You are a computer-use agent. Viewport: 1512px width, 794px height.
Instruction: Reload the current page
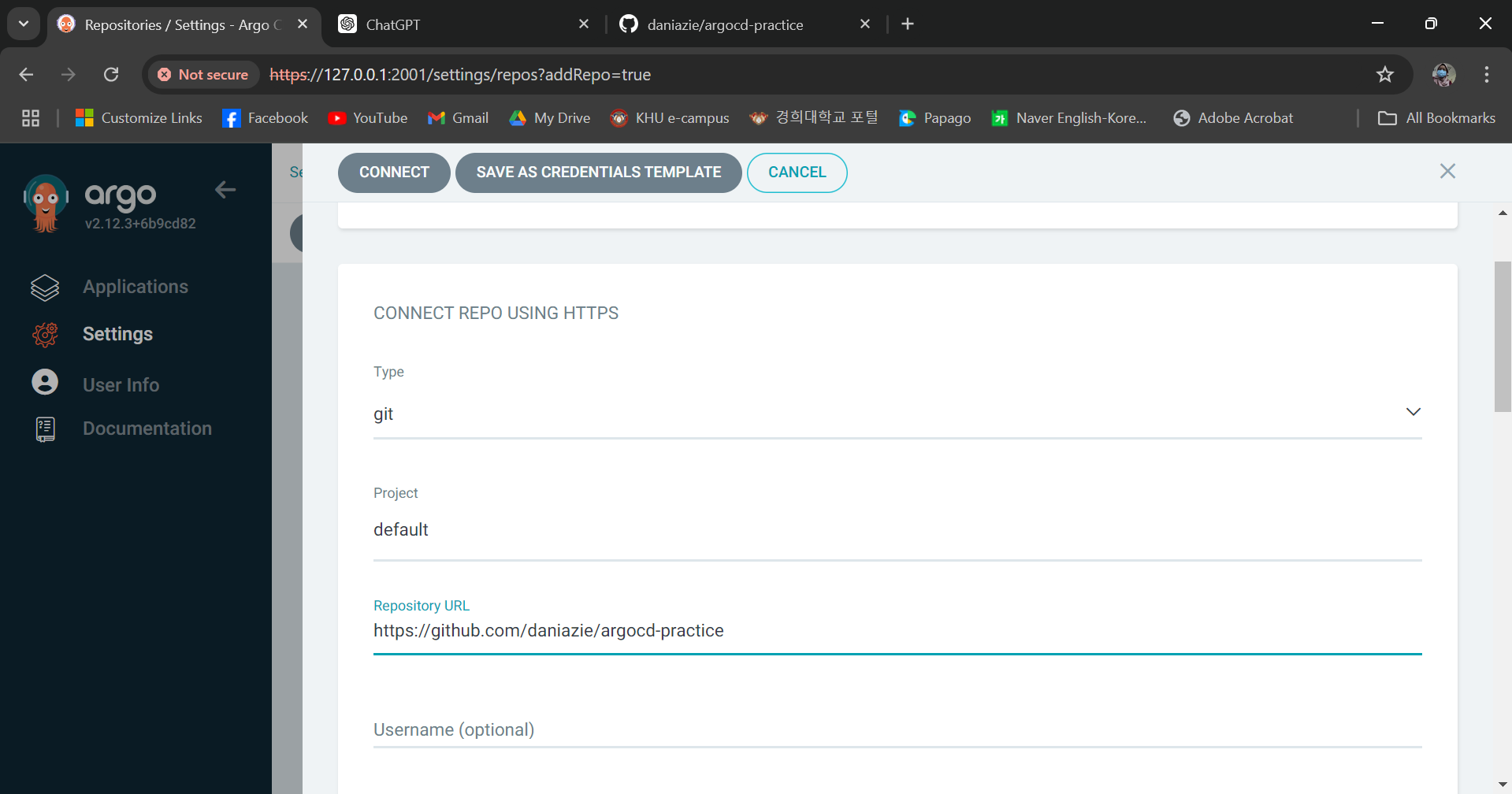(x=111, y=75)
